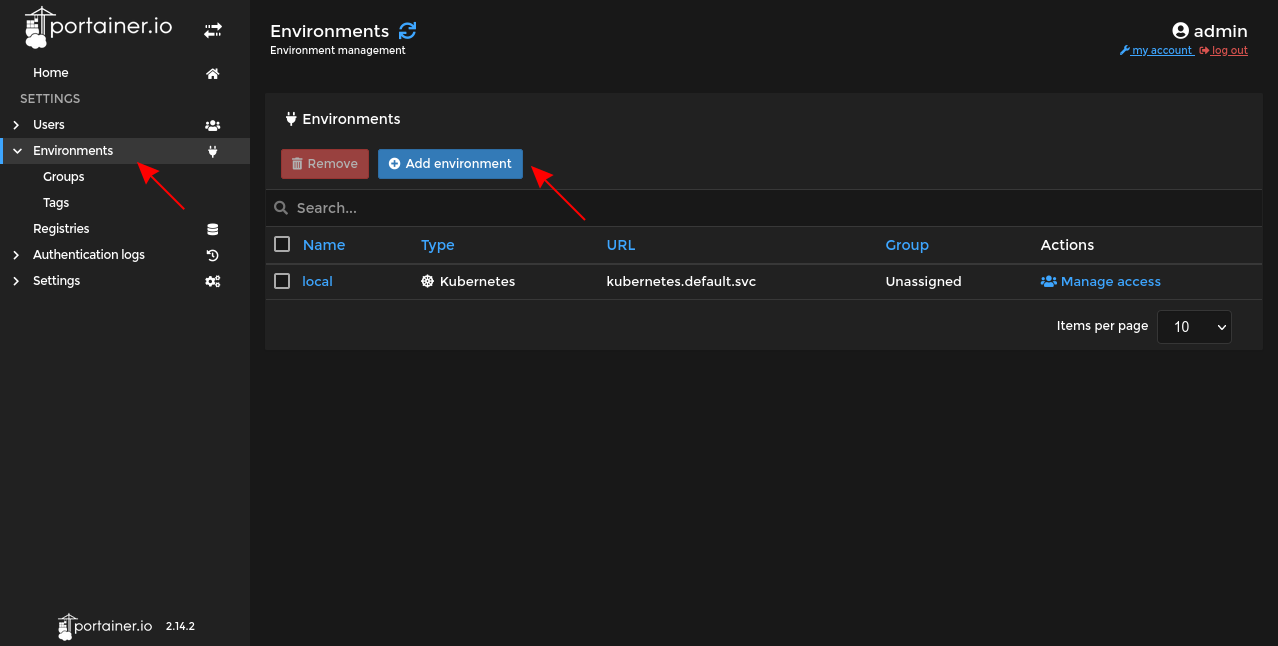
Task: Click the Portainer.io logo at sidebar bottom
Action: pyautogui.click(x=105, y=626)
